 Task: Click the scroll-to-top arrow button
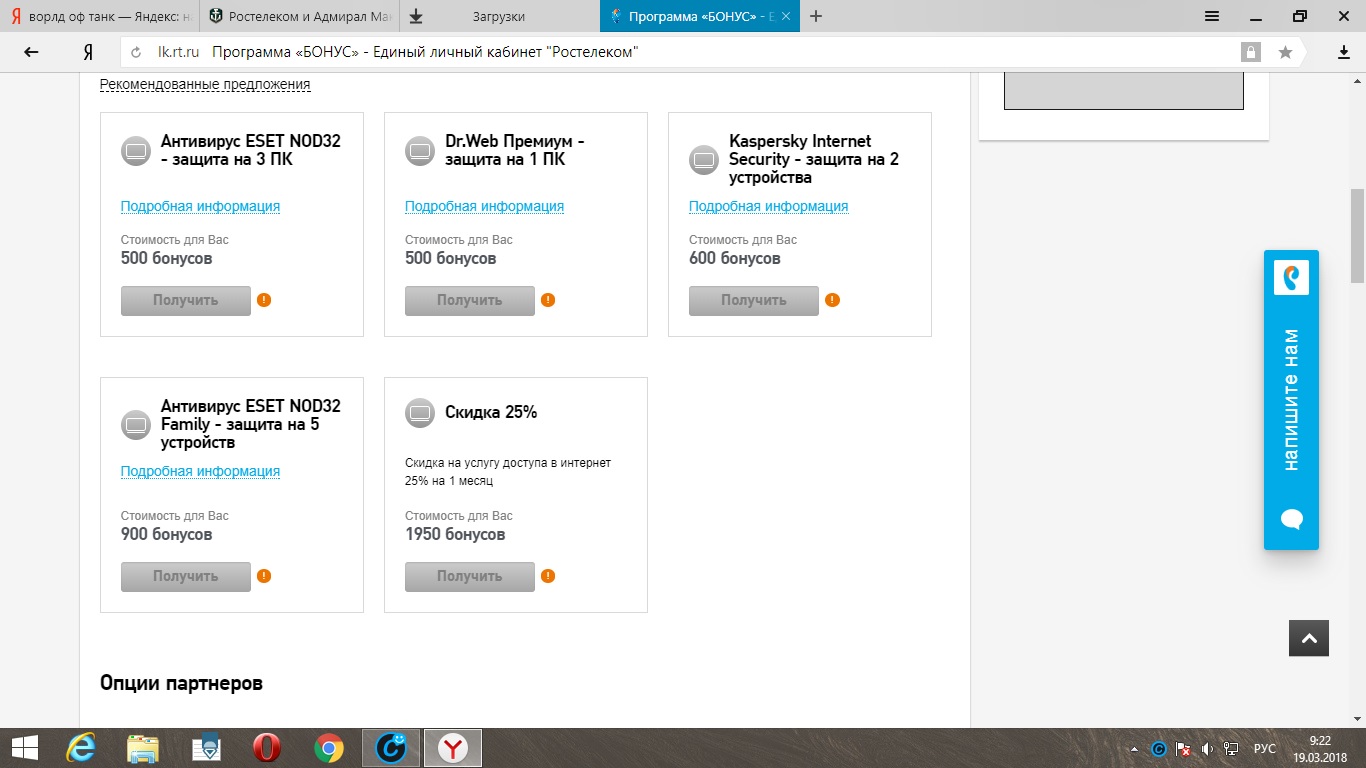point(1309,637)
